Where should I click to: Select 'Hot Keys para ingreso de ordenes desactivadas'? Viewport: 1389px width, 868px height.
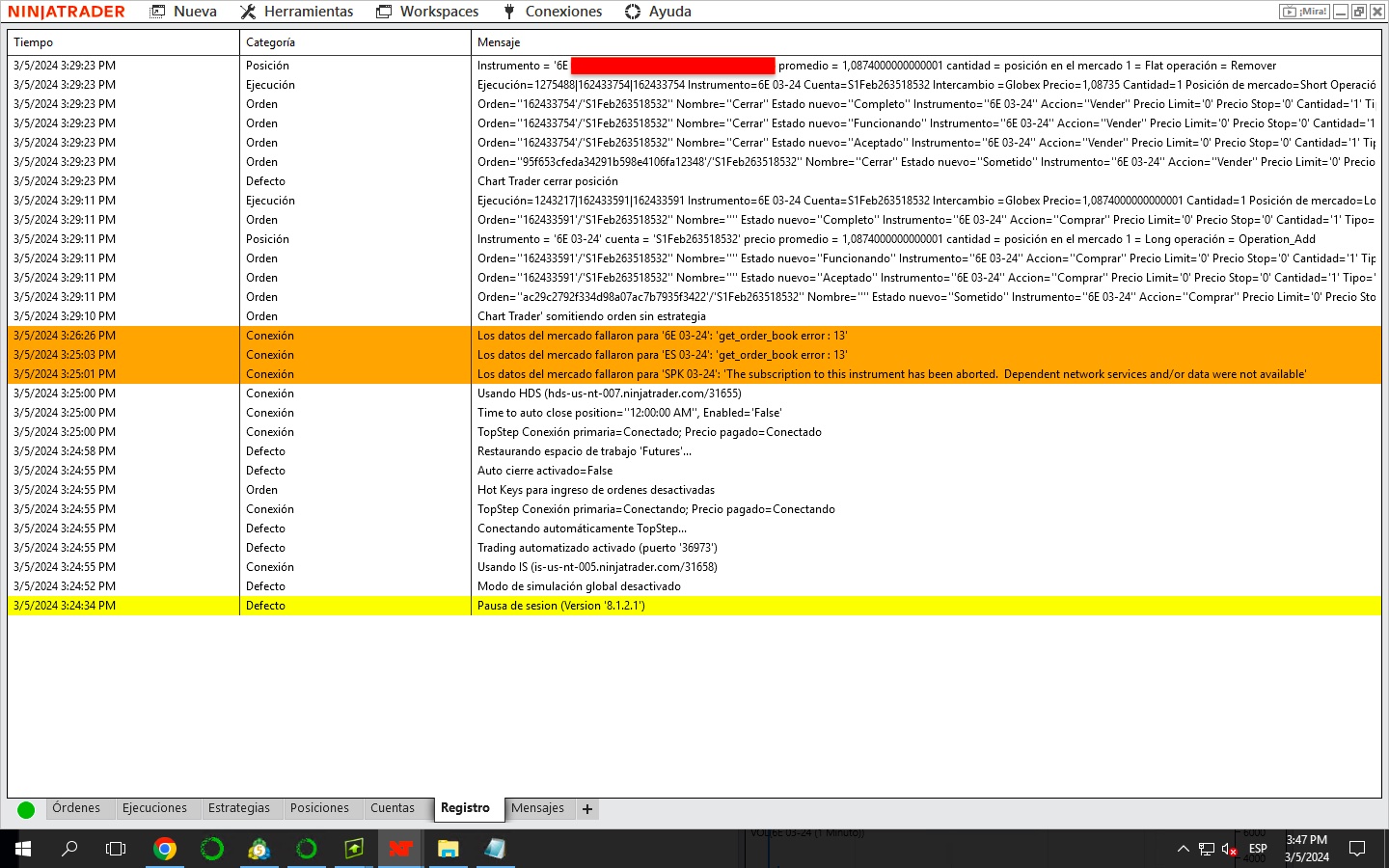coord(596,490)
